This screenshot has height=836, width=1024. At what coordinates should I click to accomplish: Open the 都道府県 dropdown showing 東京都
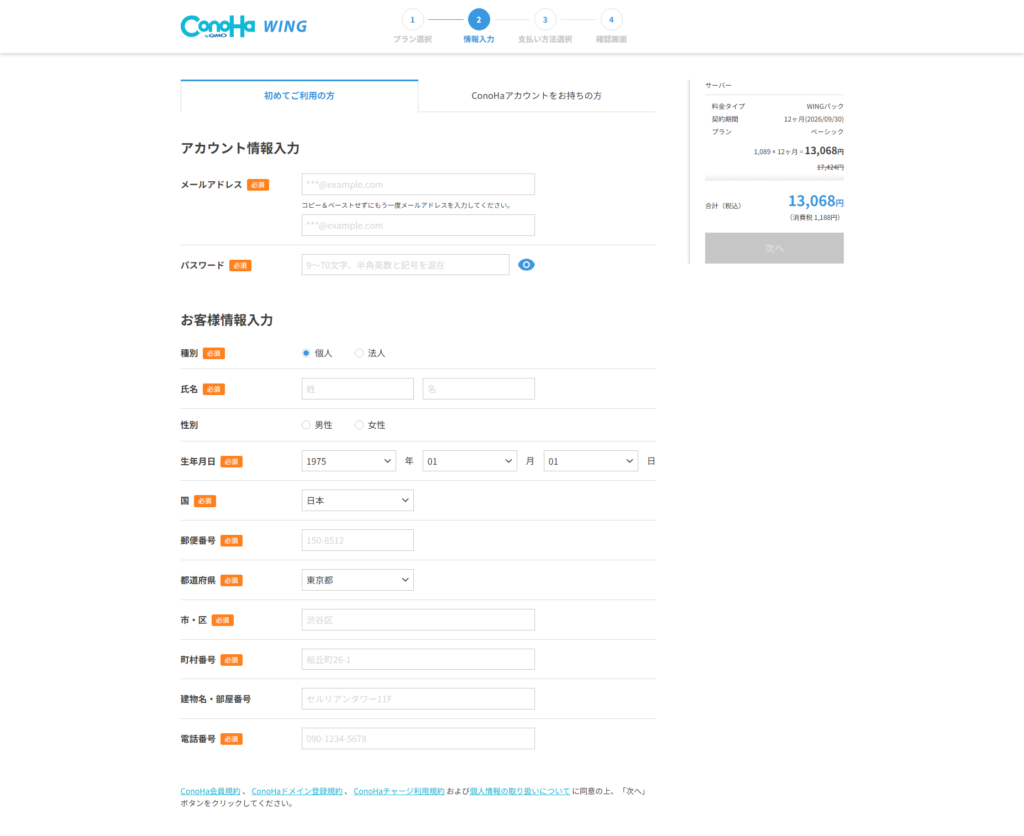tap(357, 579)
